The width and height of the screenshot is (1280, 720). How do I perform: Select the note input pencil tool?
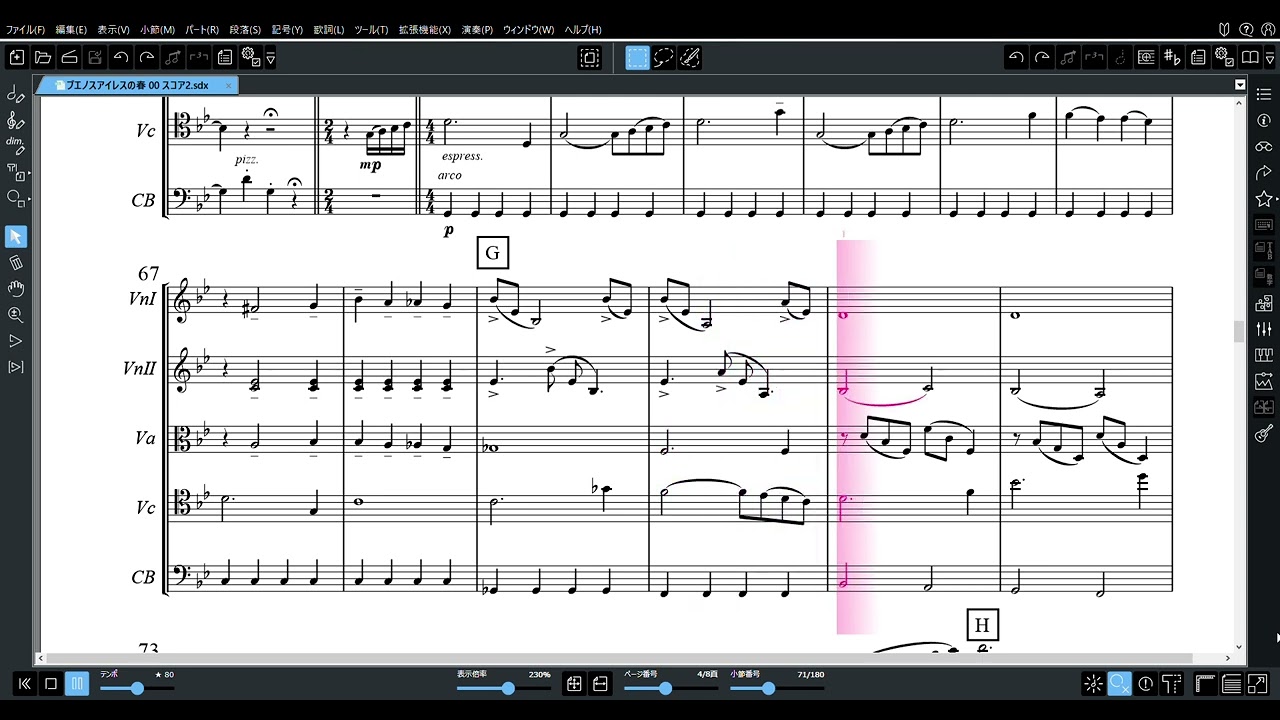15,95
